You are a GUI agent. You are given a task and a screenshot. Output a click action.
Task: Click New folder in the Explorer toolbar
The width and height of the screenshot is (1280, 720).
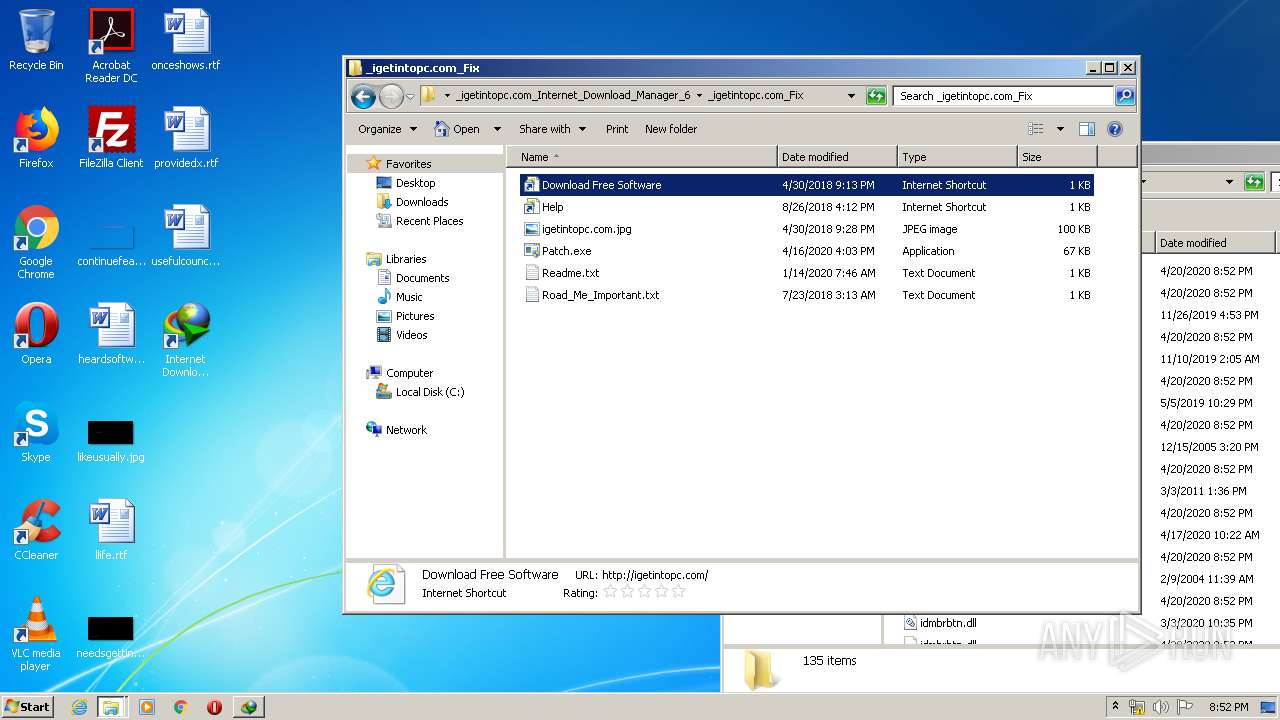(x=671, y=129)
